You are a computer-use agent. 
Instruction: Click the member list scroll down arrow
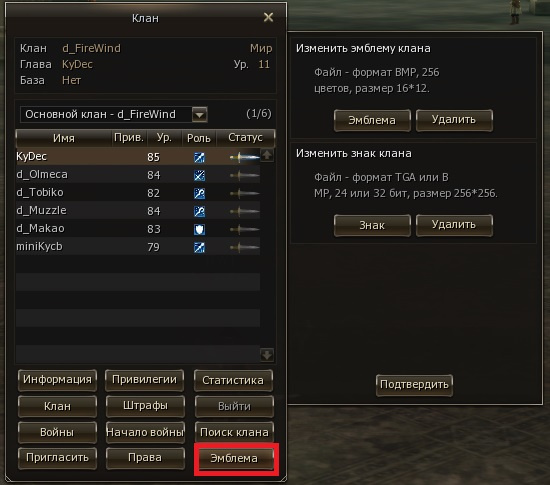(x=267, y=355)
